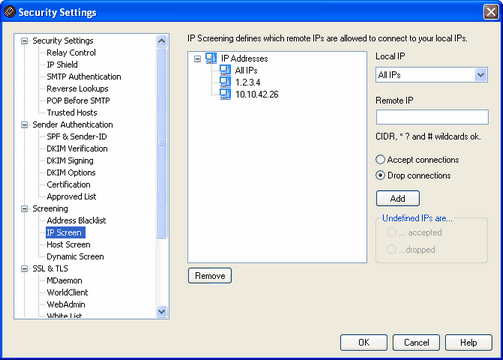Viewport: 503px width, 360px height.
Task: Select the IP Addresses root label
Action: pyautogui.click(x=244, y=58)
